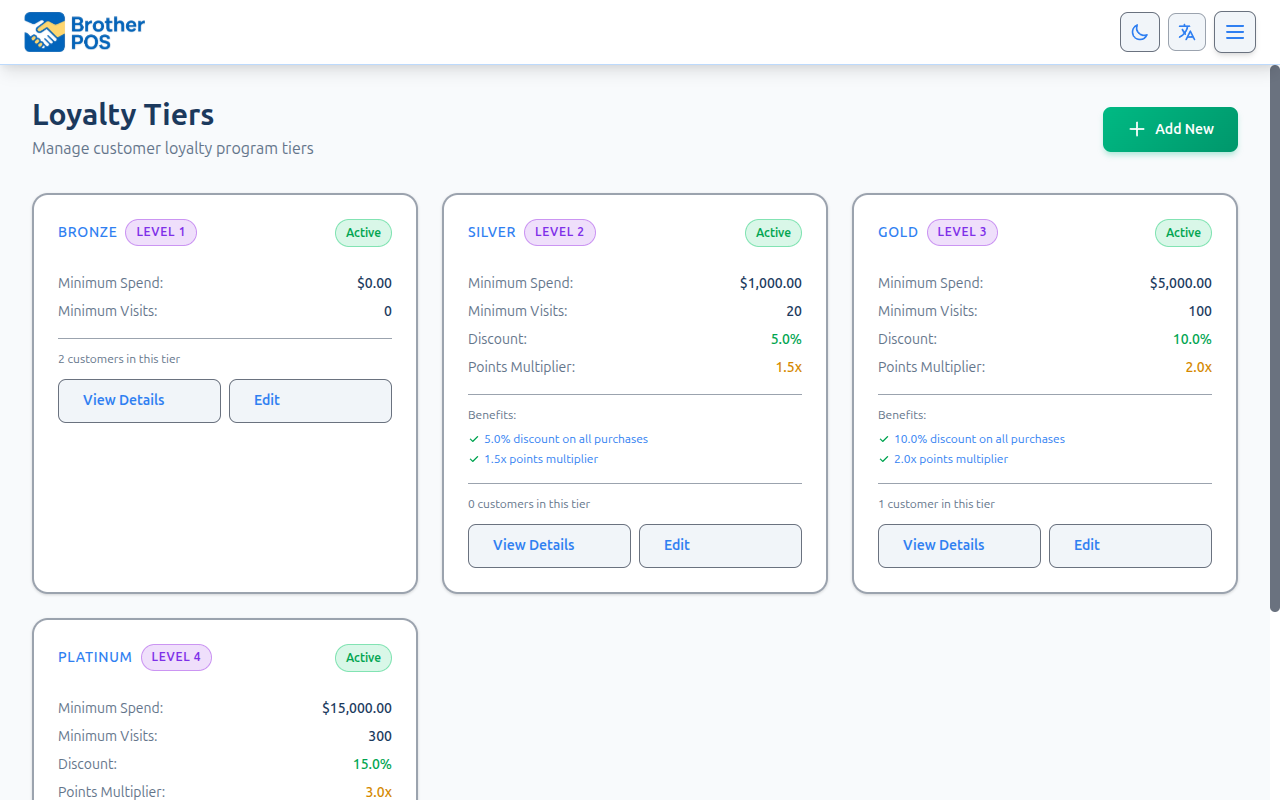Screen dimensions: 1280x800
Task: Open the hamburger navigation menu
Action: [1235, 32]
